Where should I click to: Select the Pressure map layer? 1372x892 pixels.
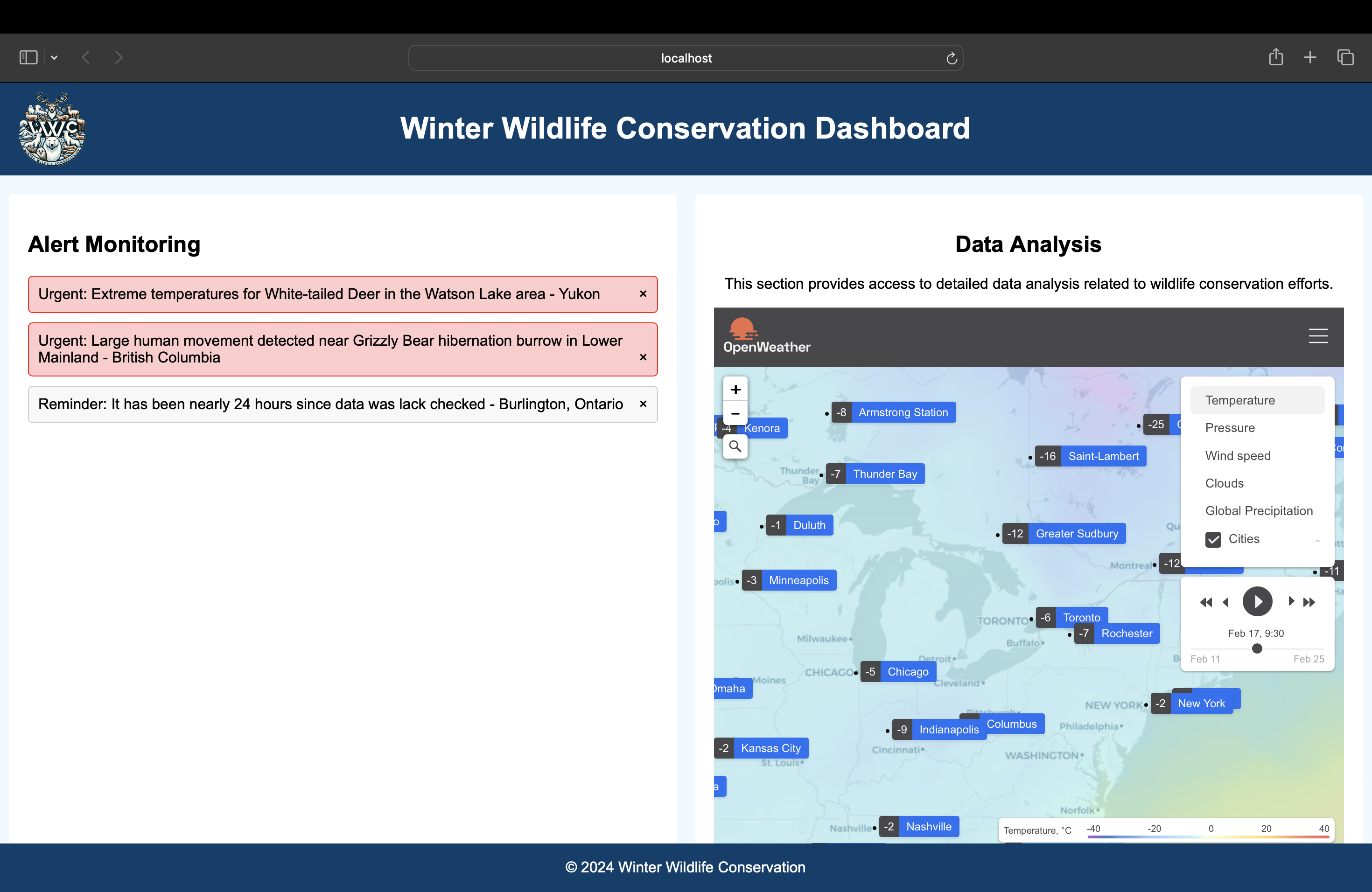1230,427
